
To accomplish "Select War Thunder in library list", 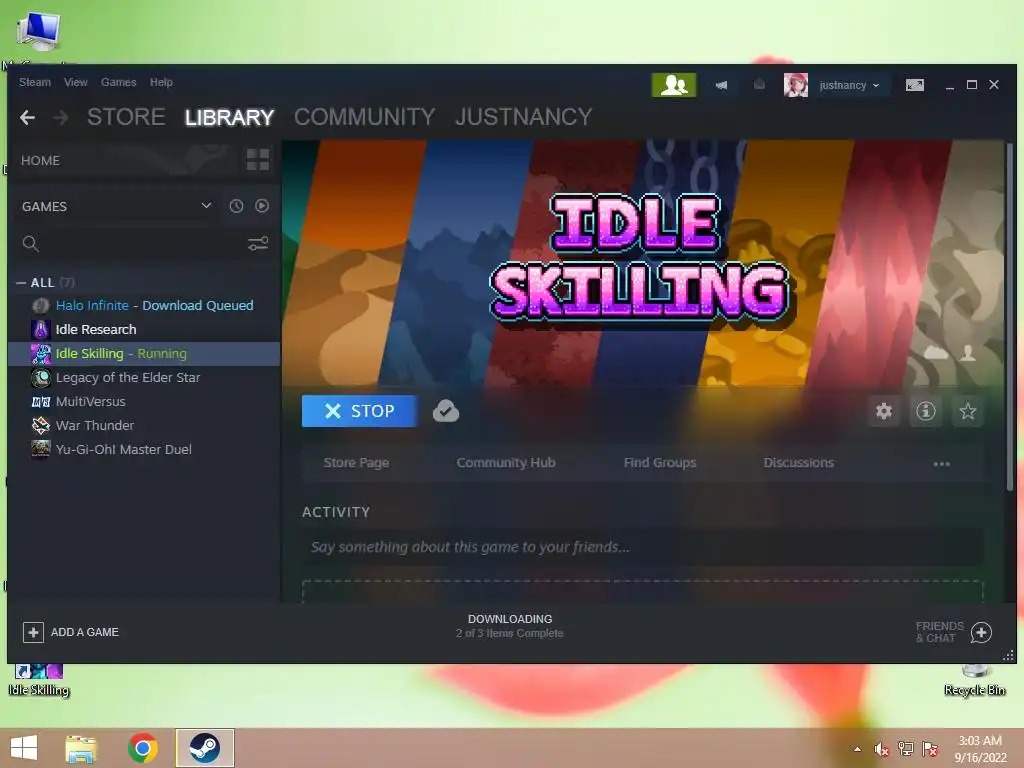I will (x=144, y=426).
